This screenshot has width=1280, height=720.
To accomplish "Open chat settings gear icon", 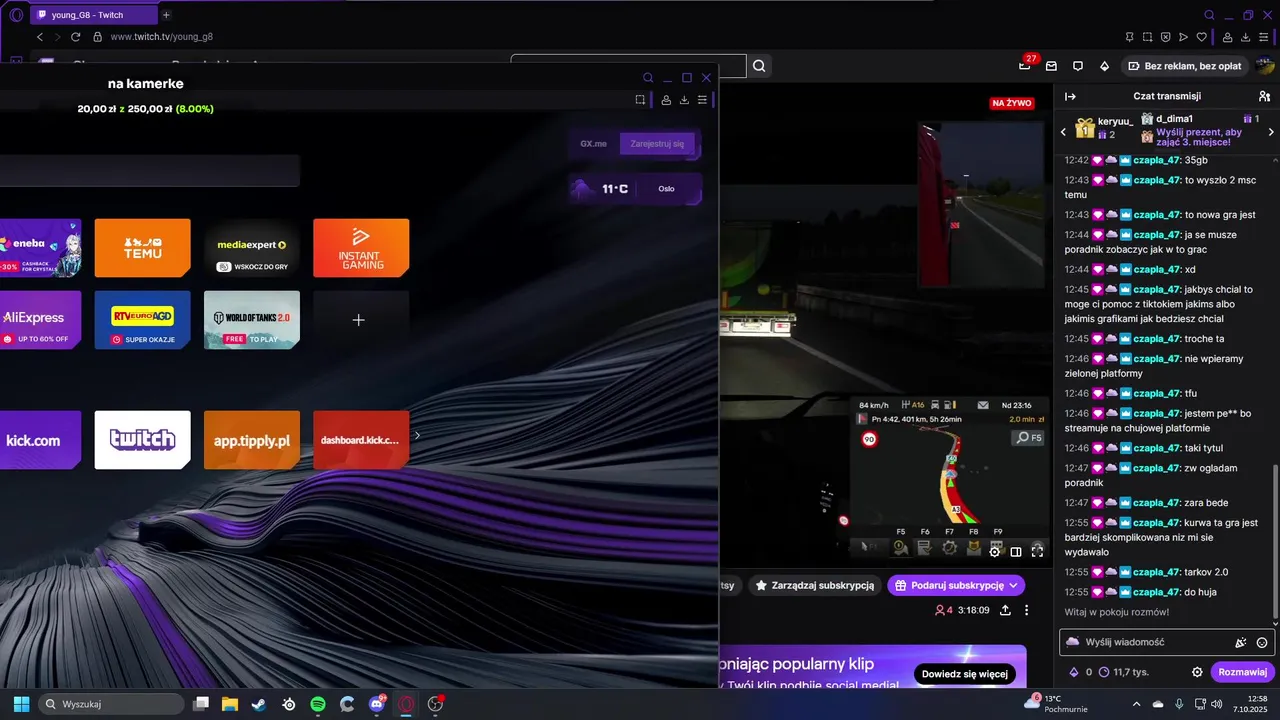I will tap(1197, 672).
